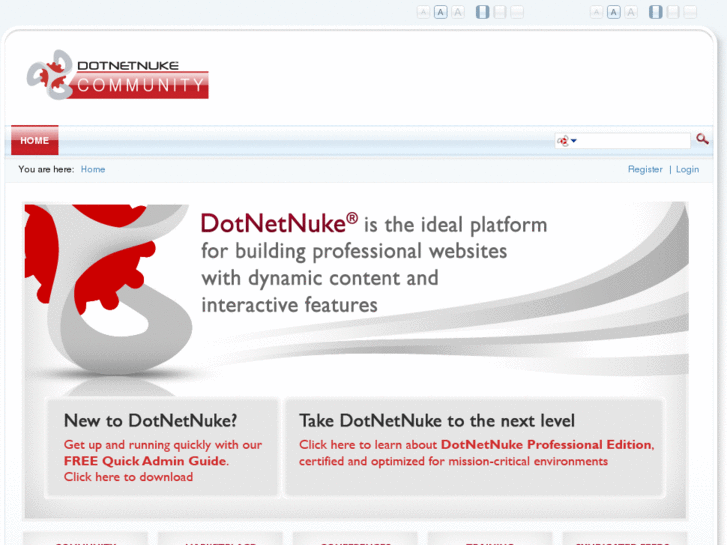
Task: Select medium text size in second icon set
Action: point(614,12)
